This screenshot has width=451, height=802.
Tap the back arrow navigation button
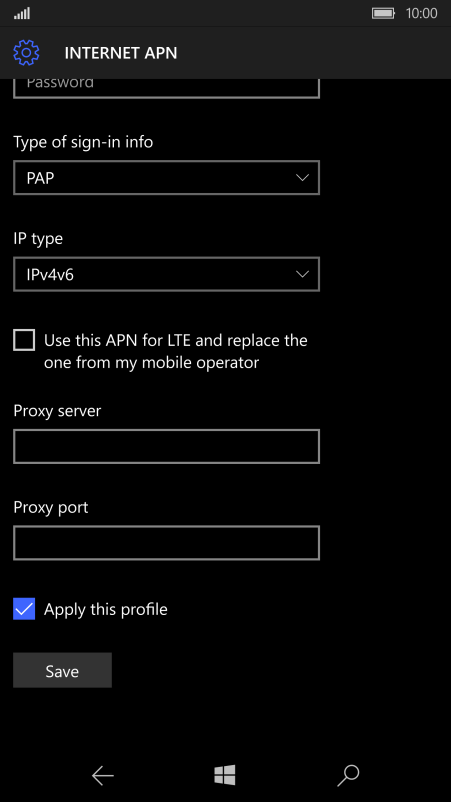(102, 776)
